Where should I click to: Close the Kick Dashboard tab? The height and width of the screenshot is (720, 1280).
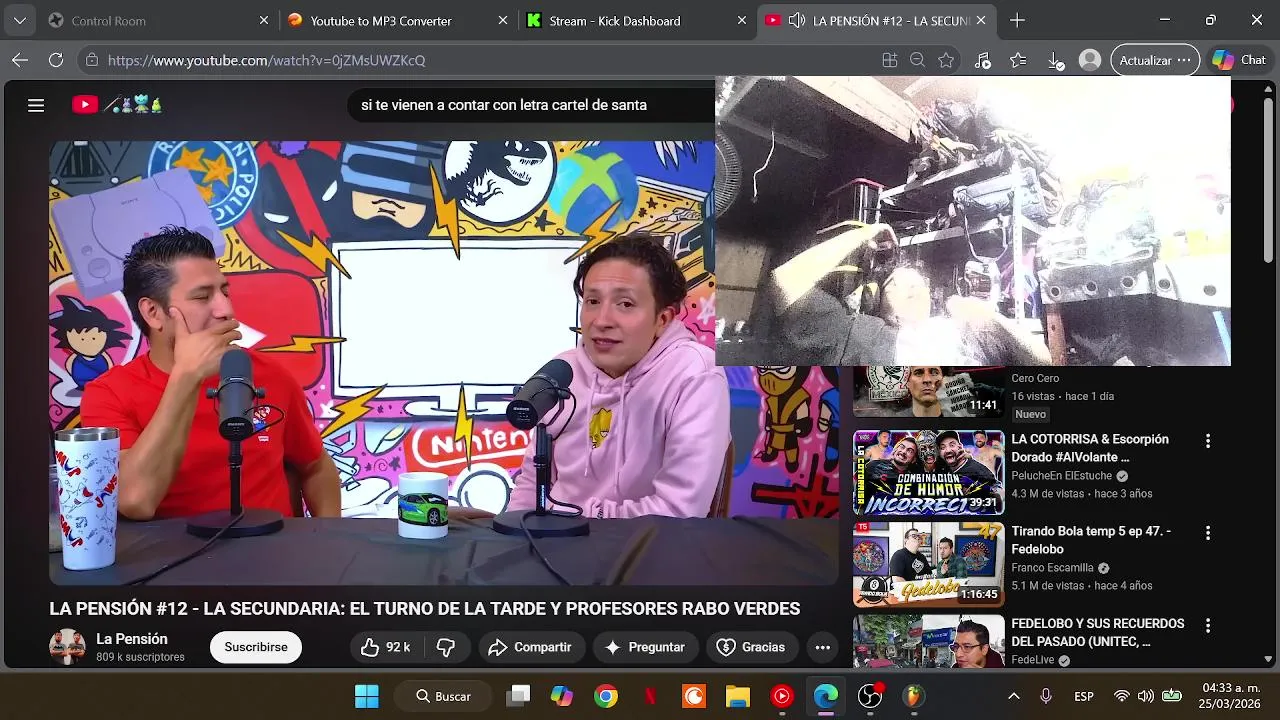pos(742,20)
